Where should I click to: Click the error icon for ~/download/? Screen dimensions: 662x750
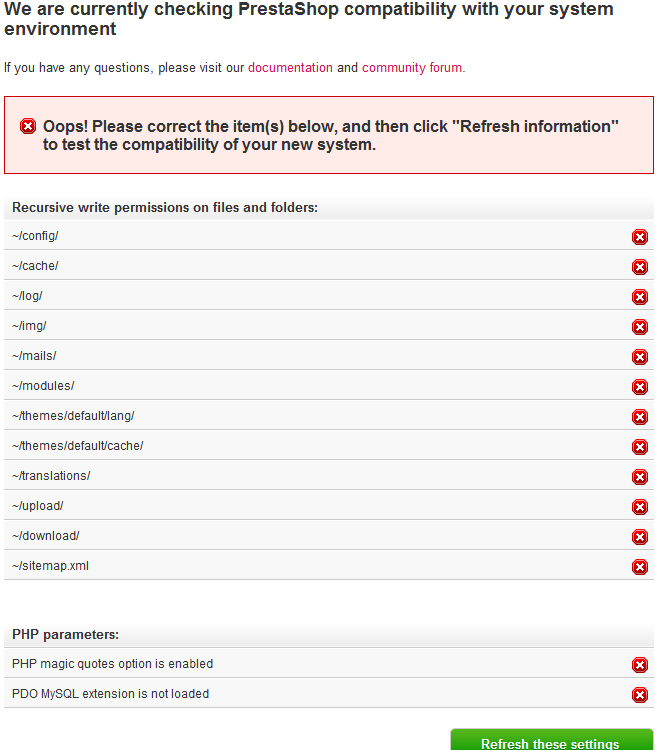pos(640,537)
